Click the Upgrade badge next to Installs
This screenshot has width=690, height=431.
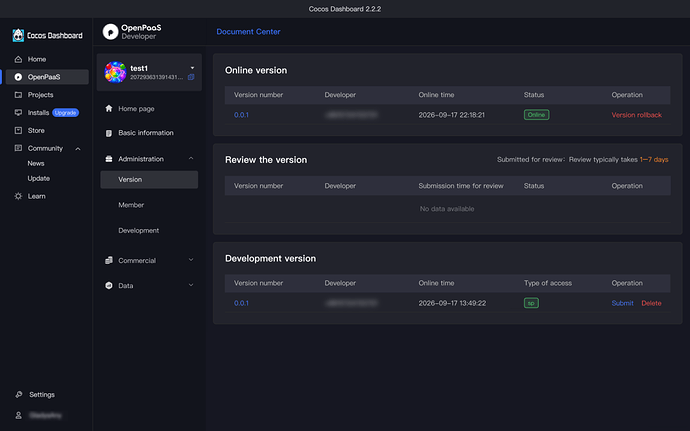(66, 113)
